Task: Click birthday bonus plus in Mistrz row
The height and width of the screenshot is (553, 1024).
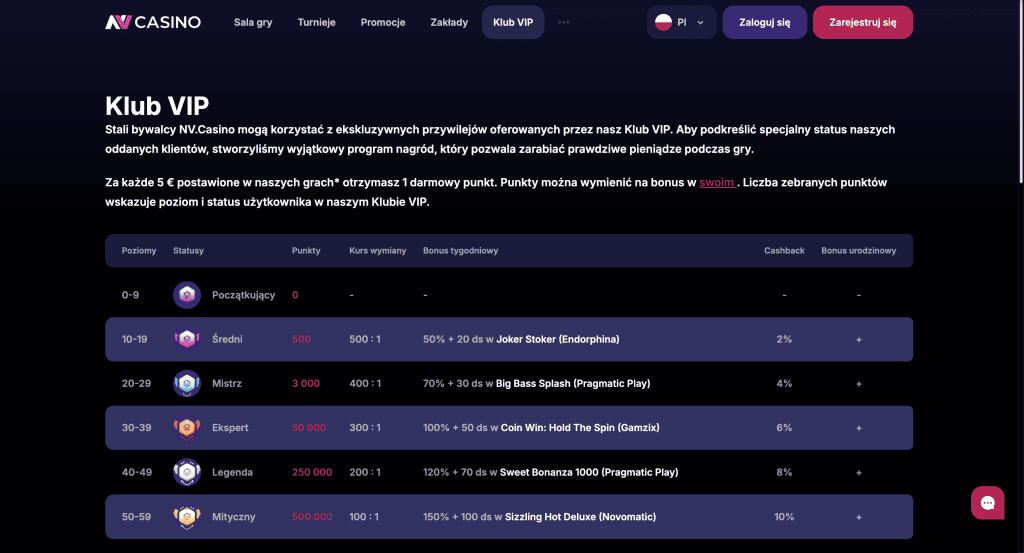Action: pyautogui.click(x=859, y=384)
